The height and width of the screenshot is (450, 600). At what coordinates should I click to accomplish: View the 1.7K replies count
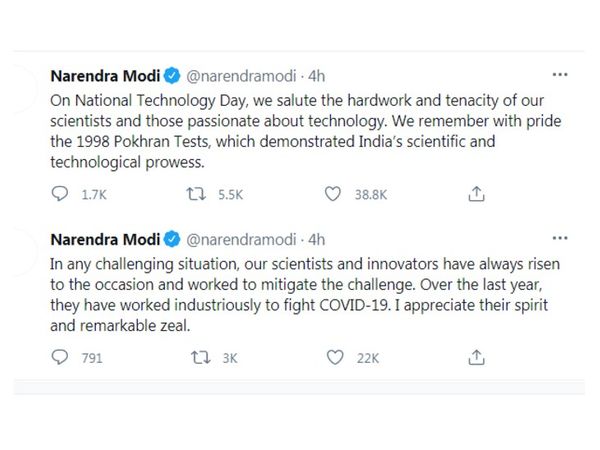(94, 195)
